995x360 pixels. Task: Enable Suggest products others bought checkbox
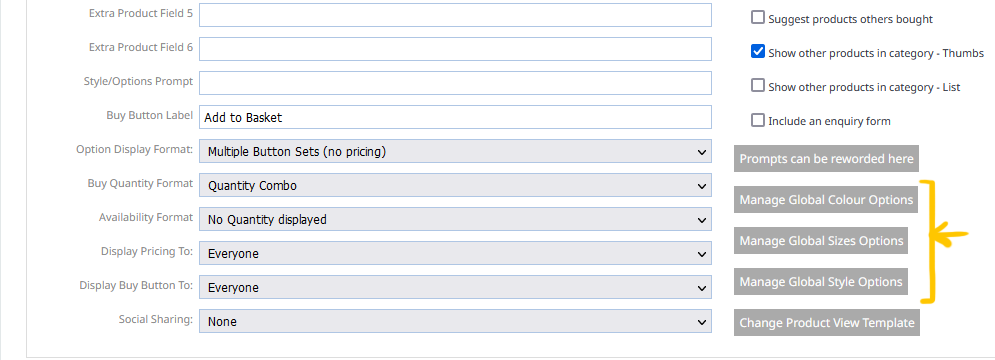758,18
